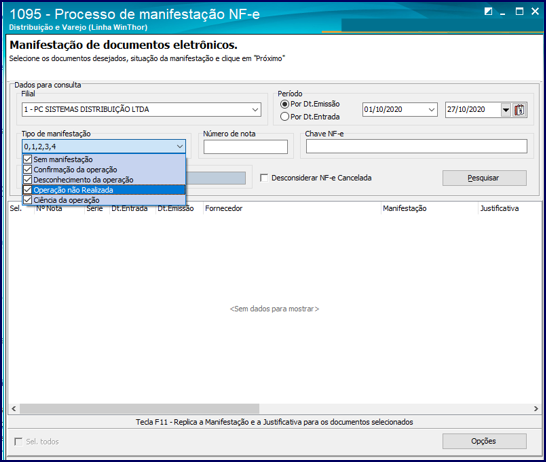Click the Opções button
Image resolution: width=546 pixels, height=462 pixels.
coord(484,441)
